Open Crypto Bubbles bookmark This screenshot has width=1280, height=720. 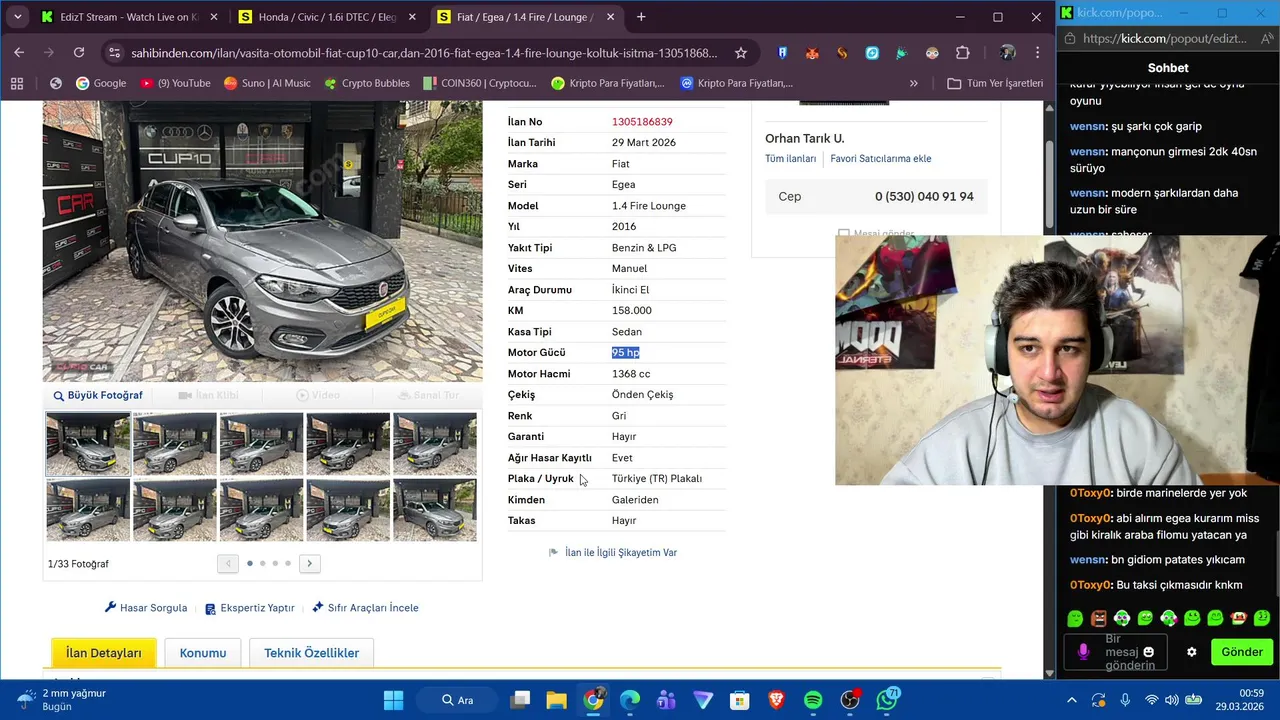(x=366, y=83)
